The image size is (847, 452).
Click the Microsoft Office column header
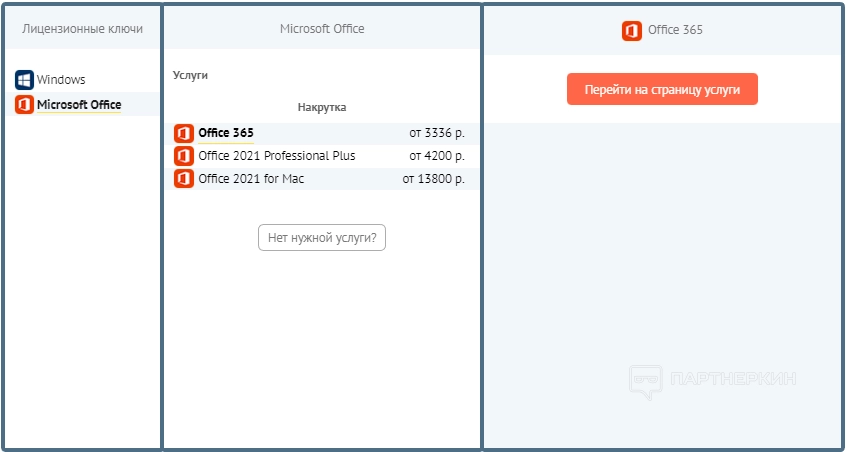point(322,29)
